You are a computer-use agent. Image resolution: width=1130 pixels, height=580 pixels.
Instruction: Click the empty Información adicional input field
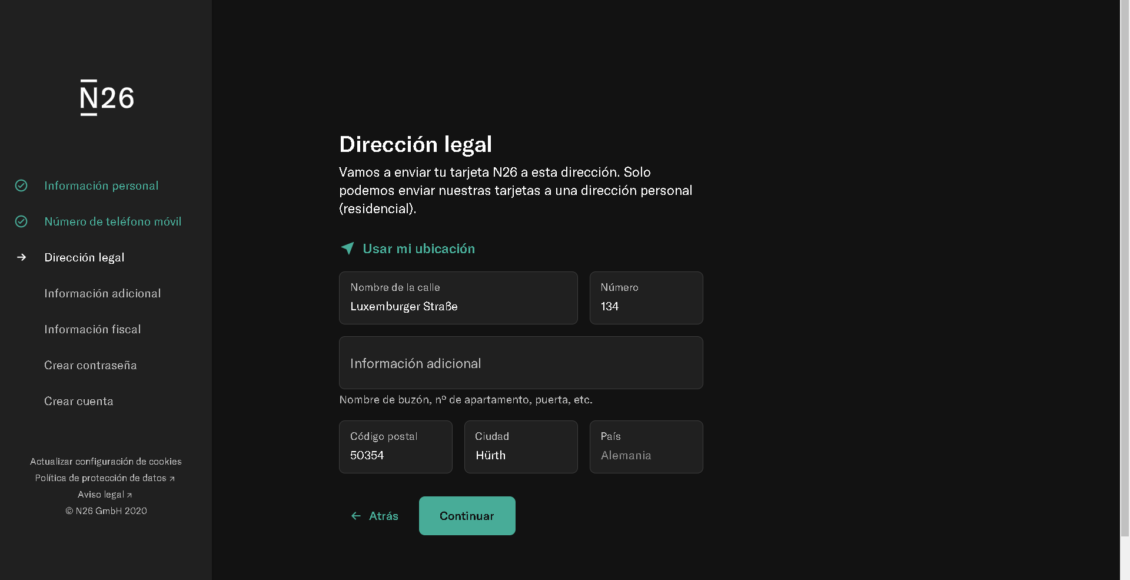pos(521,363)
